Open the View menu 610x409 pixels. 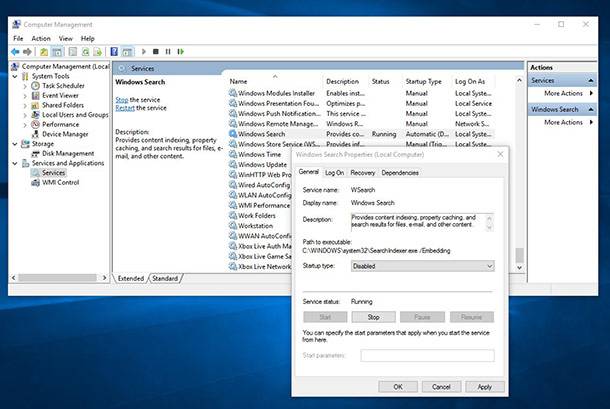(x=65, y=39)
